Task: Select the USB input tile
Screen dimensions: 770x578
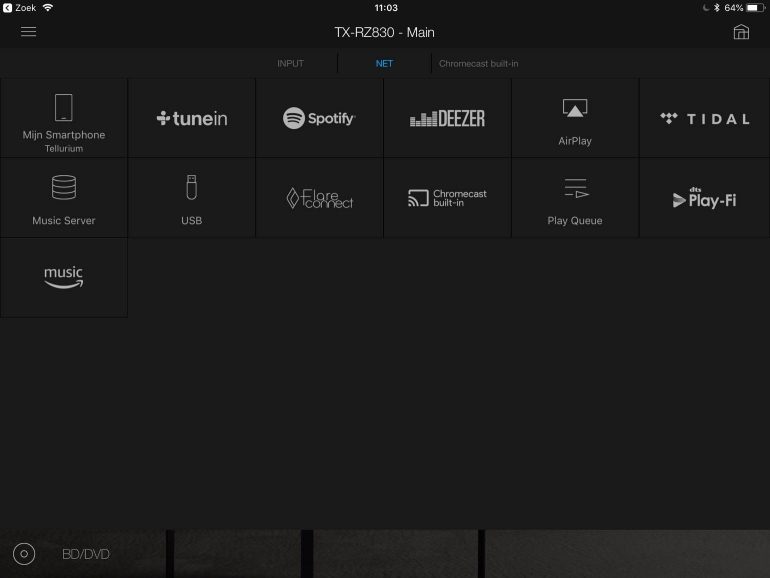Action: click(192, 198)
